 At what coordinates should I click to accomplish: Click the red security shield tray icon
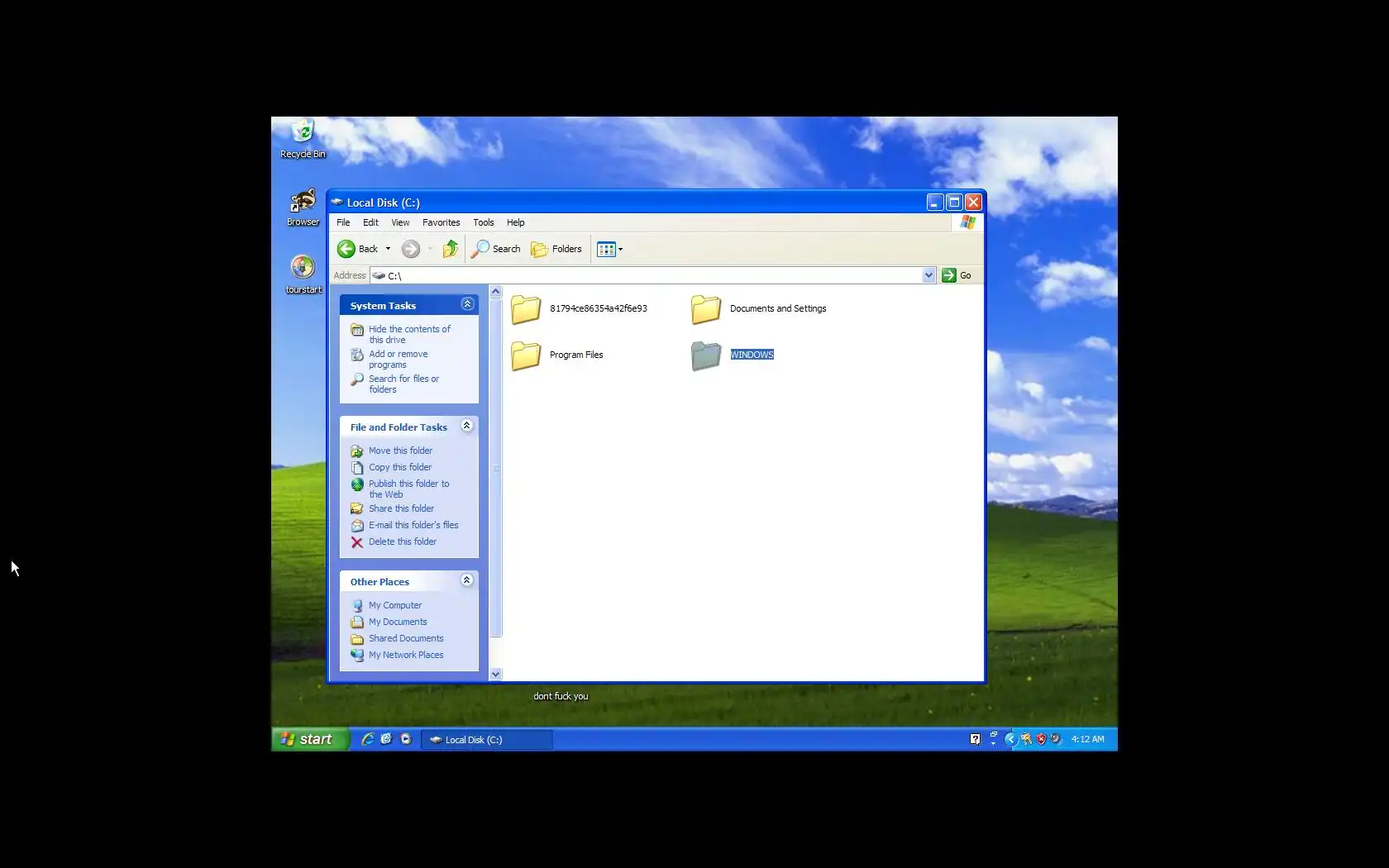click(1041, 739)
